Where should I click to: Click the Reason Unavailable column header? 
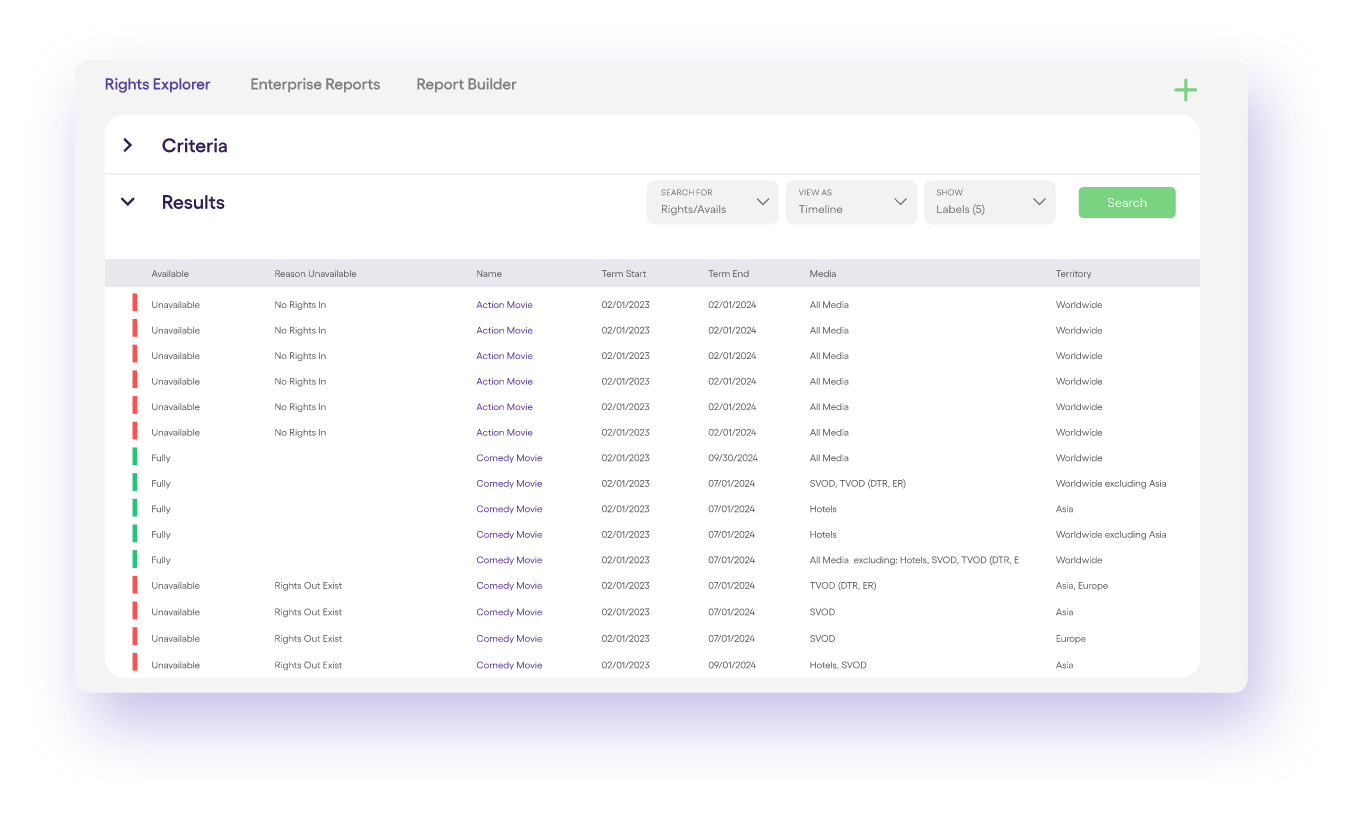[x=315, y=274]
